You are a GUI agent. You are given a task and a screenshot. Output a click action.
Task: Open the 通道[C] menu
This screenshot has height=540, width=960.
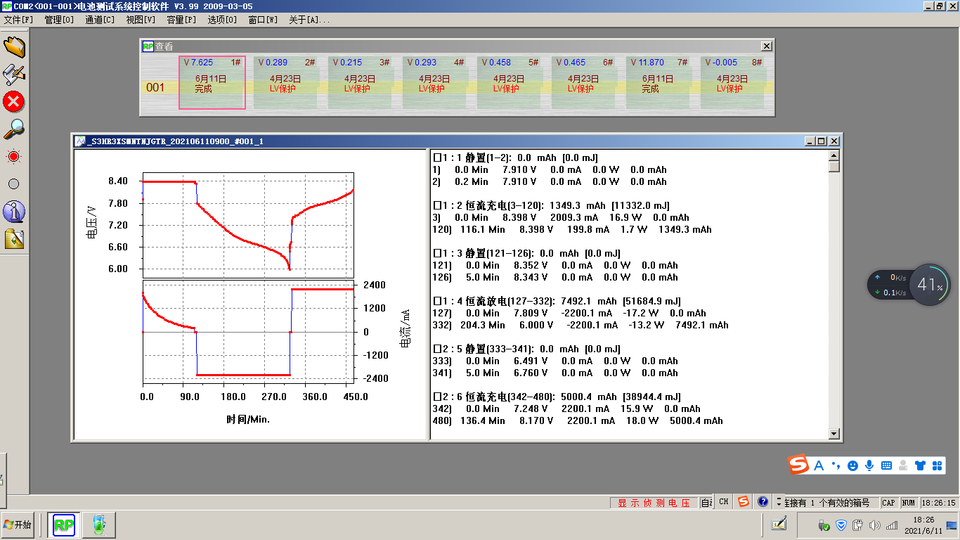click(x=100, y=20)
